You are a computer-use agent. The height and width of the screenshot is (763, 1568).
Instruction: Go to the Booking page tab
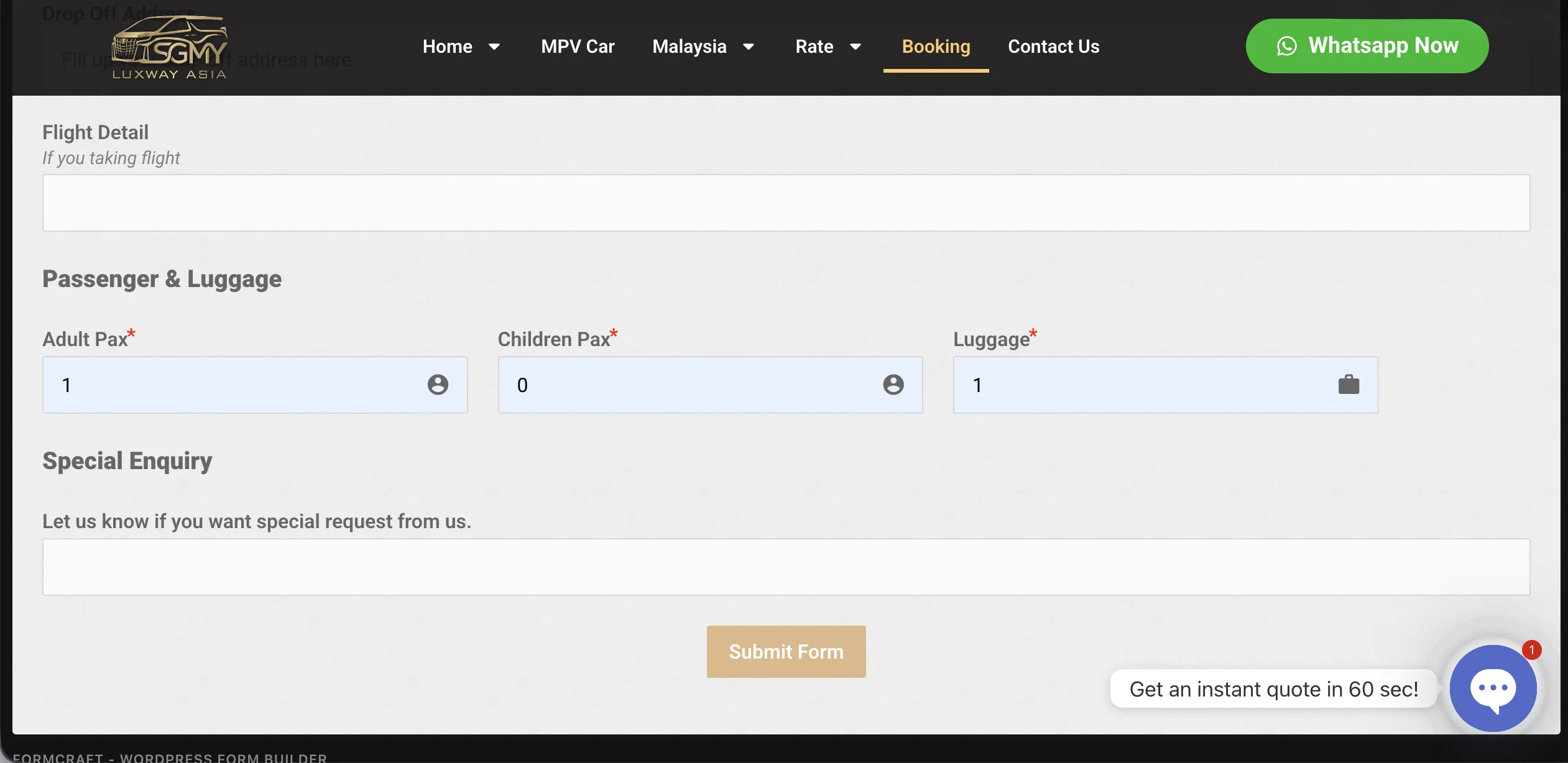click(x=936, y=47)
